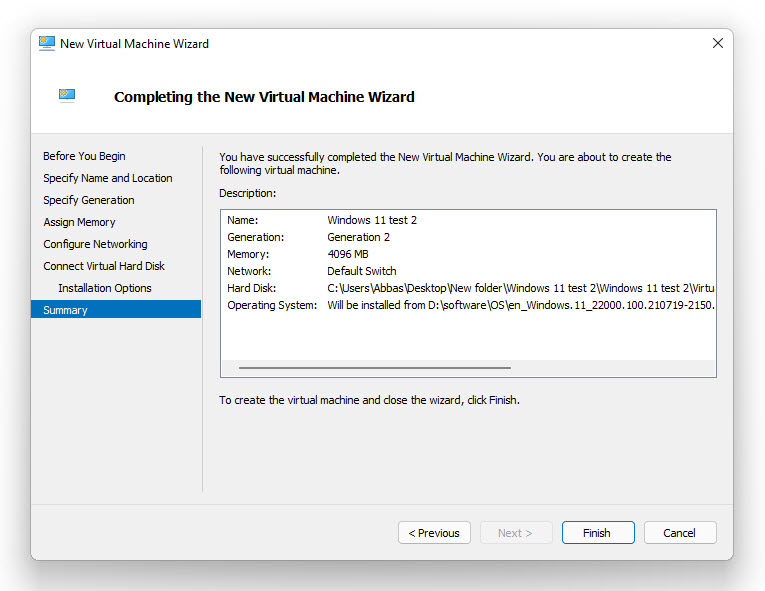Close the New Virtual Machine Wizard
The width and height of the screenshot is (765, 591).
point(717,43)
